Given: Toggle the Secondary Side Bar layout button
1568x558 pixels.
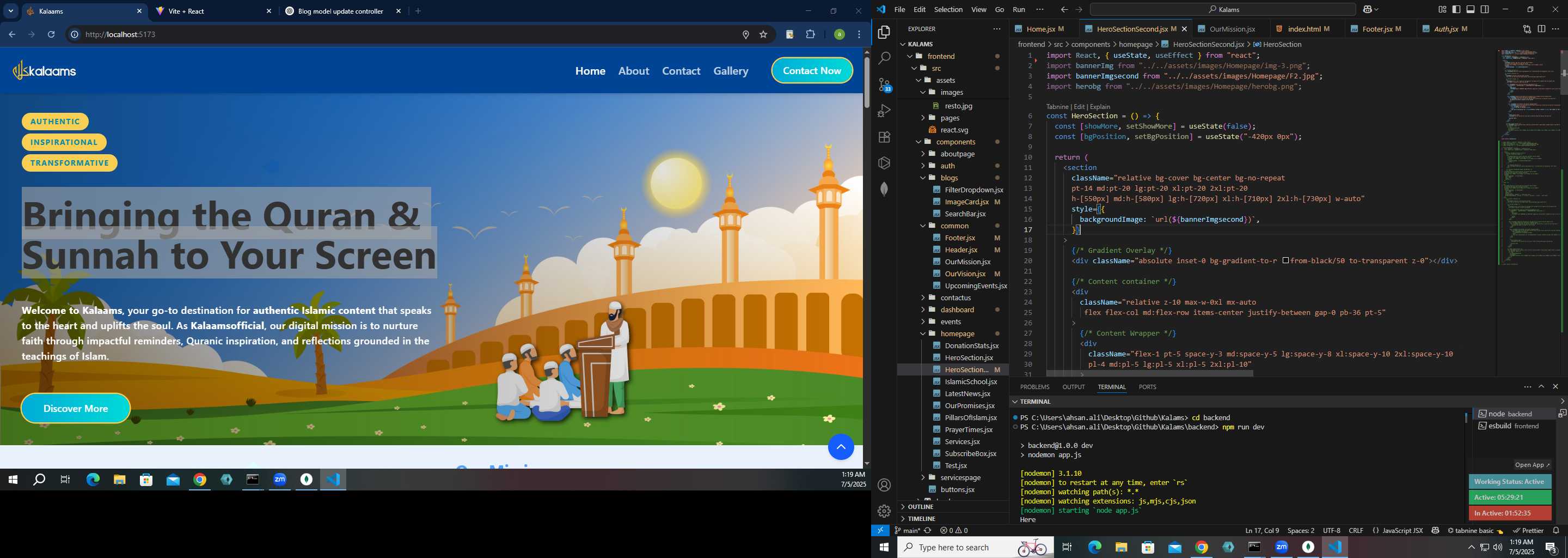Looking at the screenshot, I should [1485, 10].
